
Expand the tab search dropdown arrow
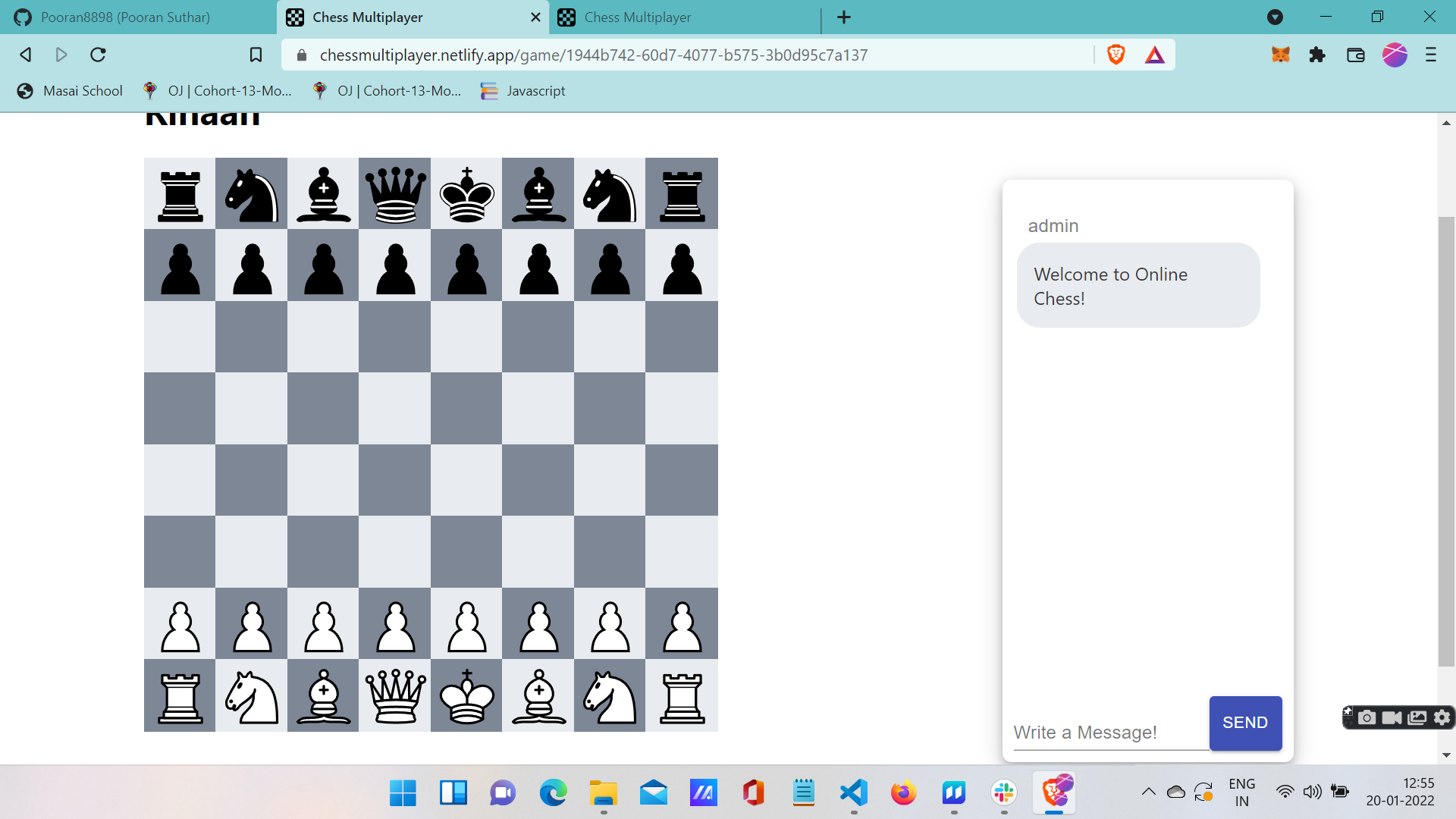(x=1275, y=17)
